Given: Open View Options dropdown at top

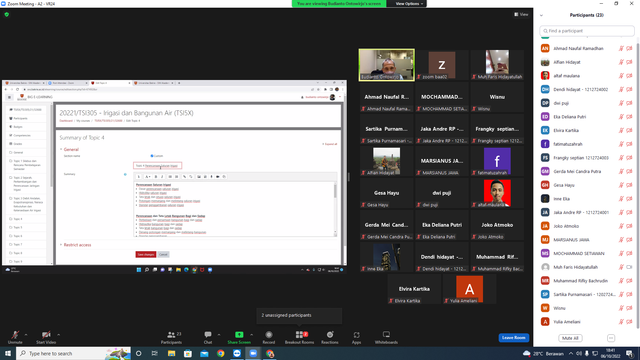Looking at the screenshot, I should pos(409,4).
